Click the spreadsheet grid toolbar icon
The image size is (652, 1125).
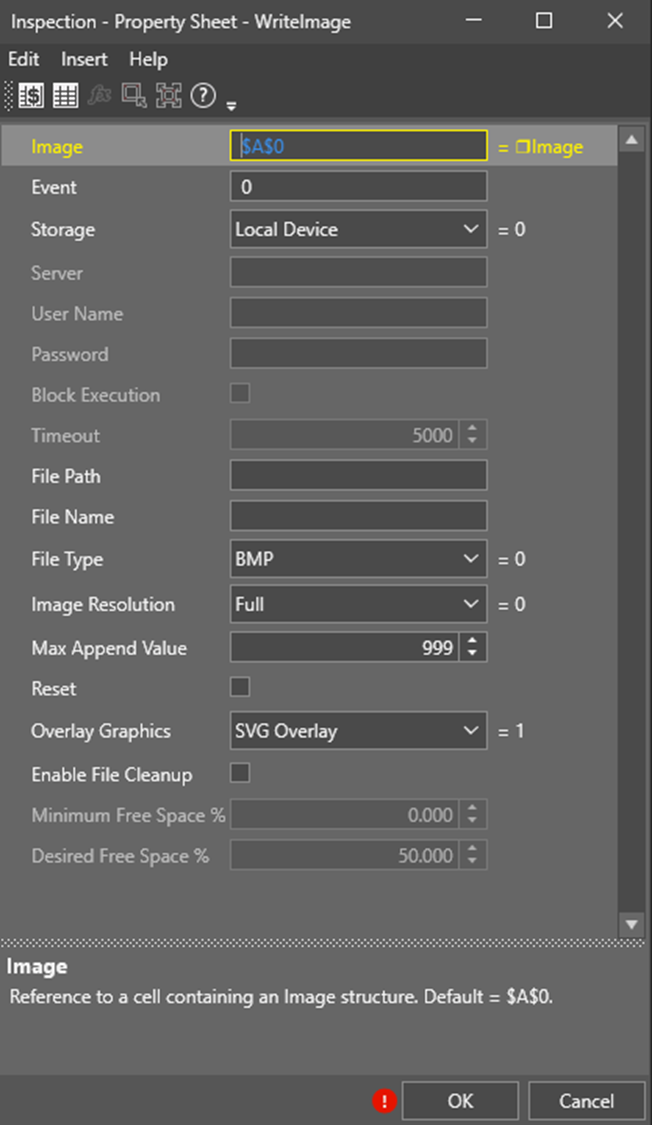click(x=65, y=96)
